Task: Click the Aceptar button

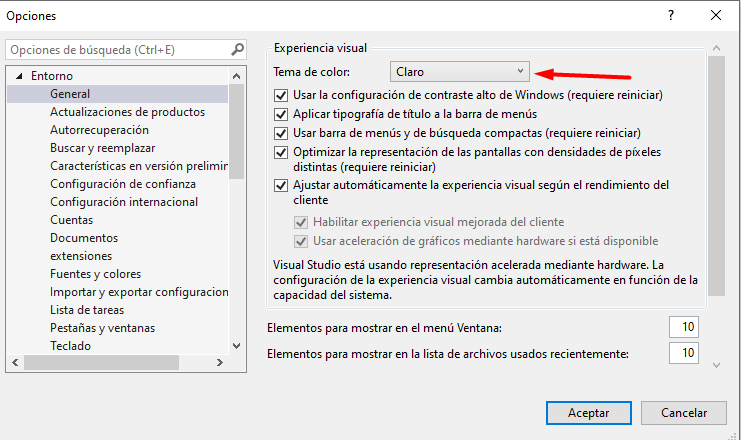Action: pos(588,413)
